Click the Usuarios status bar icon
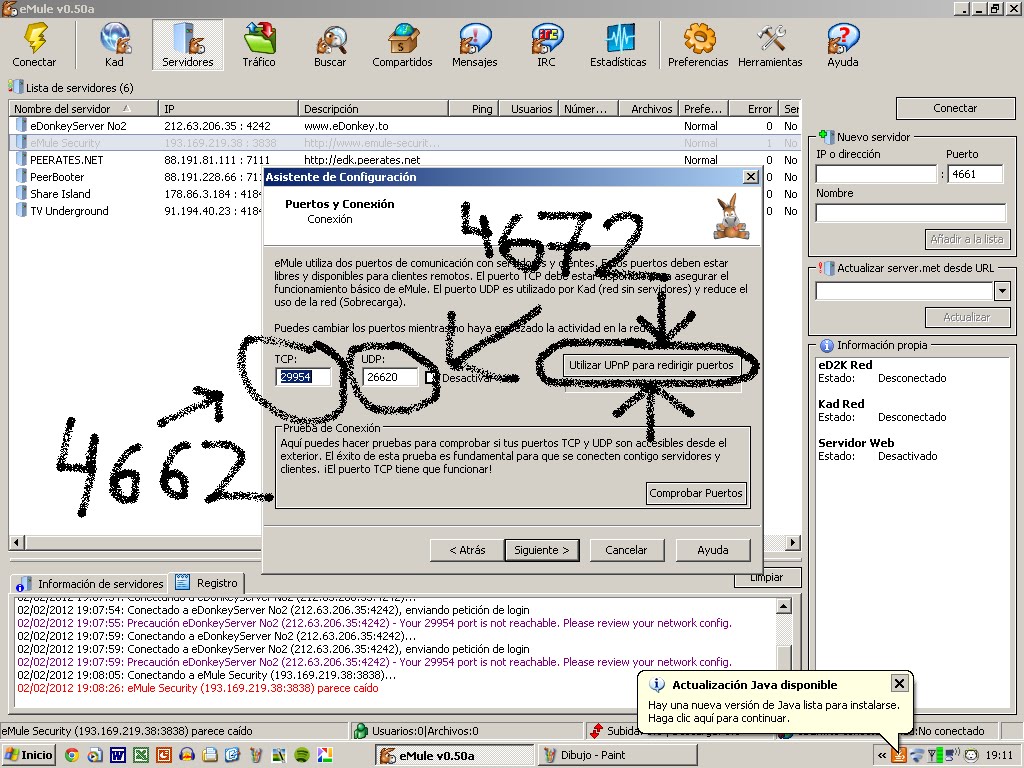Image resolution: width=1024 pixels, height=768 pixels. 360,731
